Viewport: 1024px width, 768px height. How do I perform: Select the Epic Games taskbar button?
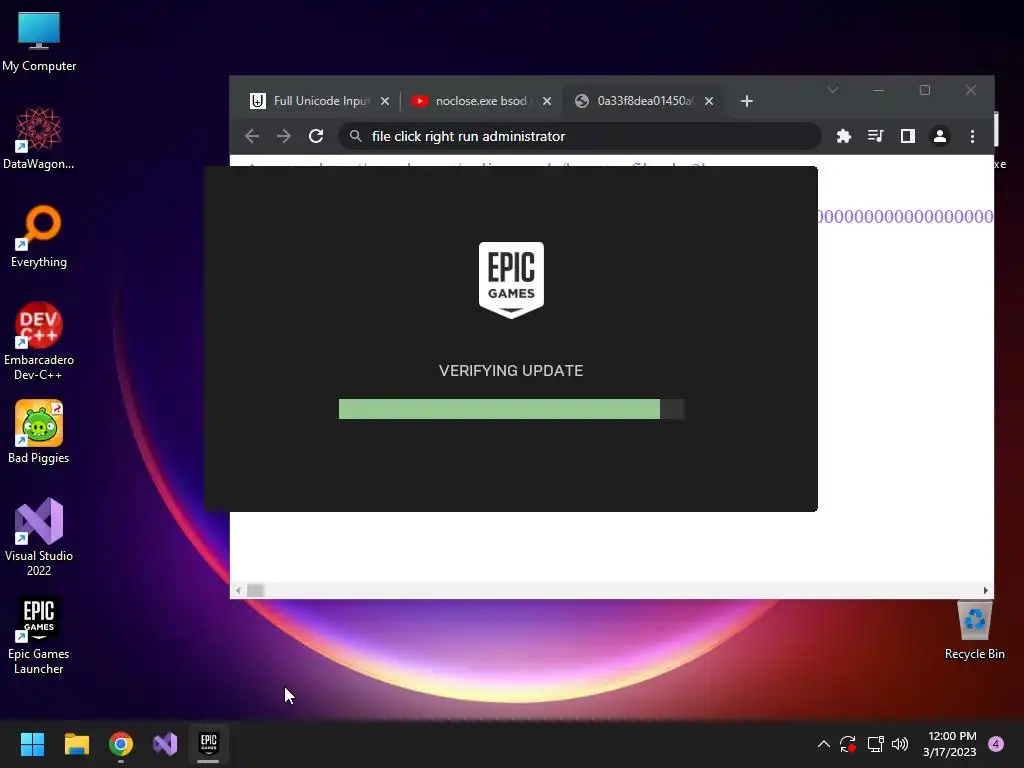208,744
